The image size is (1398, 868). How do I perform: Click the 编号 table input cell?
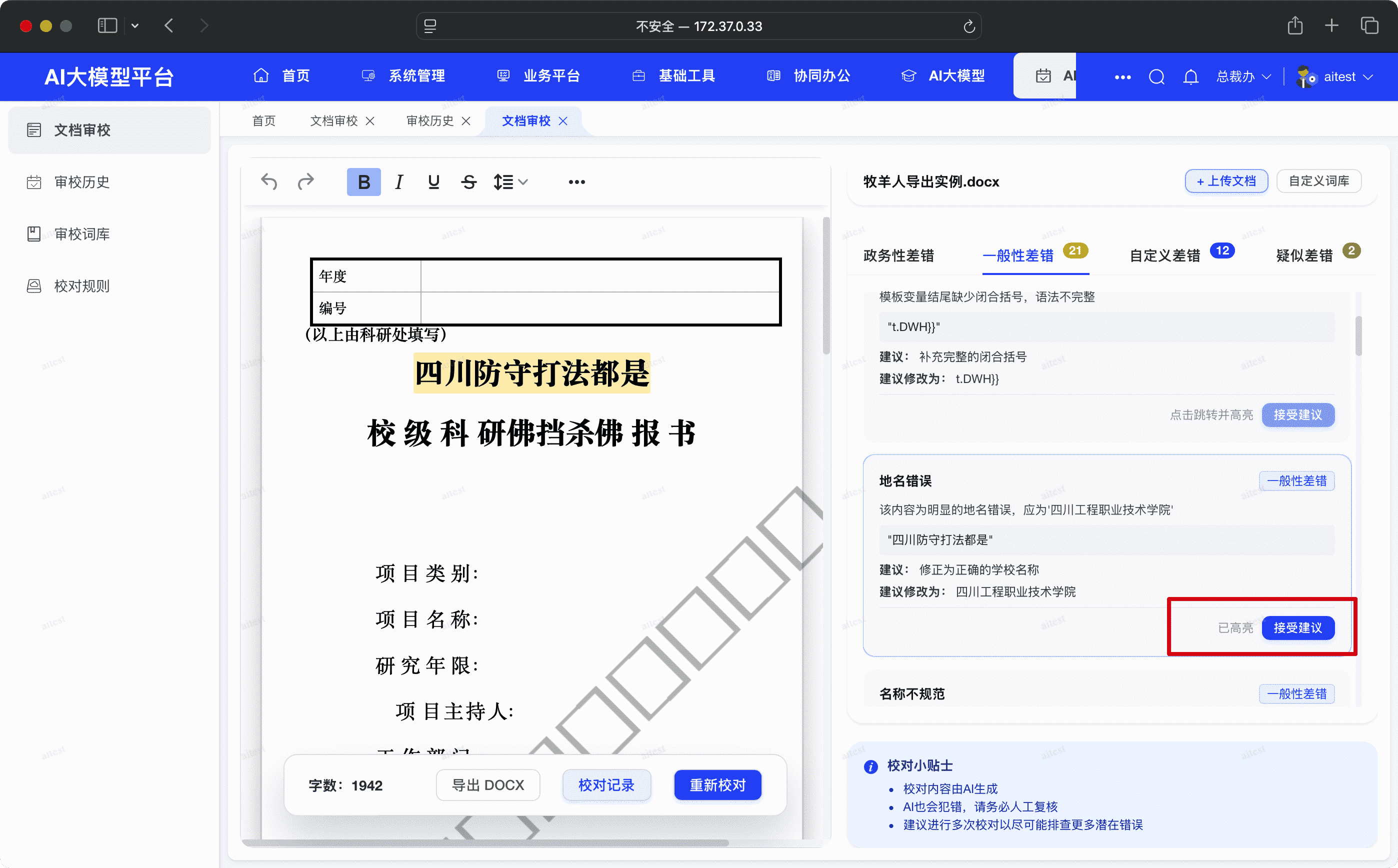tap(599, 307)
